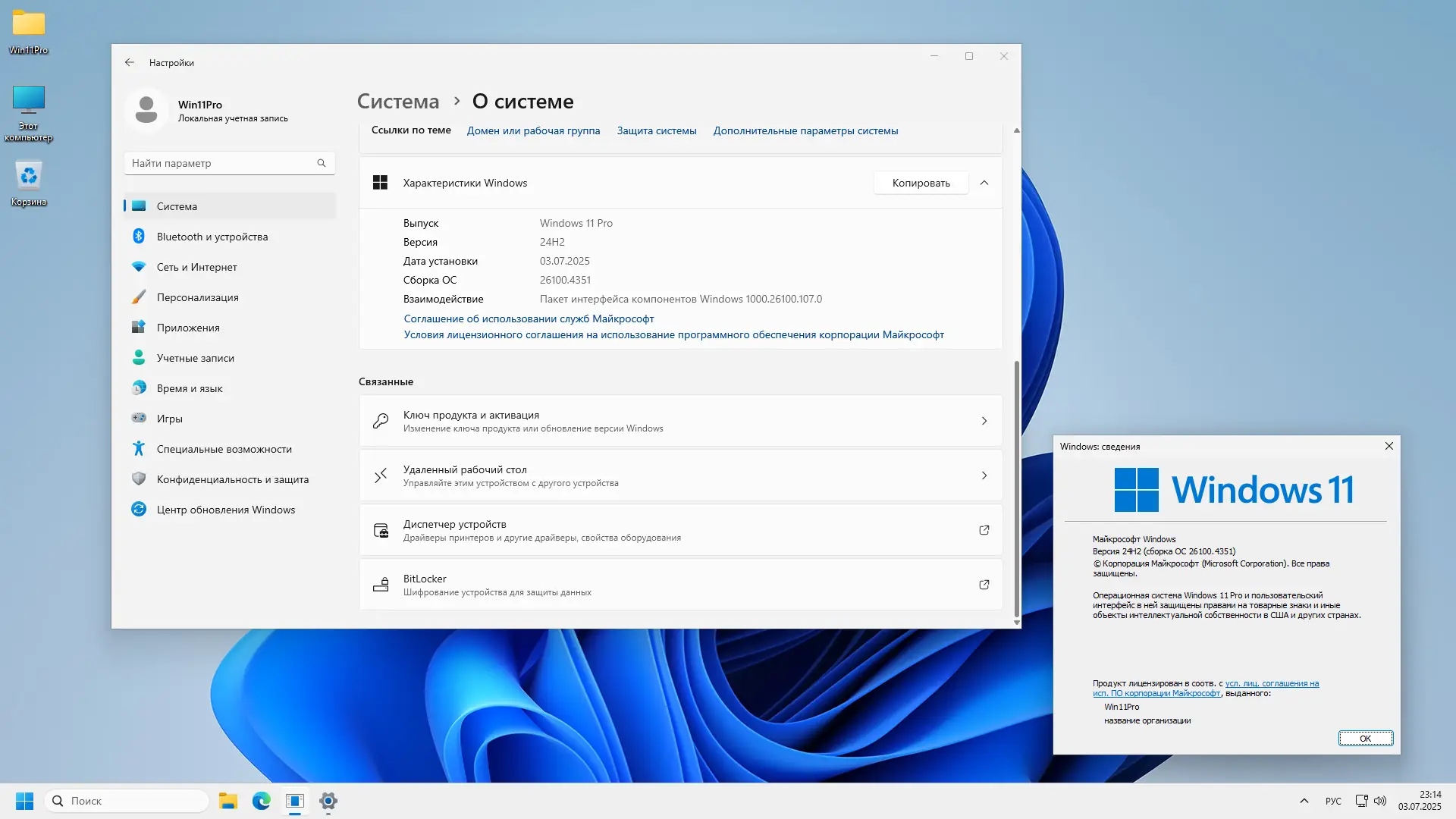Click the Bluetooth icon in sidebar
The image size is (1456, 819).
tap(139, 237)
